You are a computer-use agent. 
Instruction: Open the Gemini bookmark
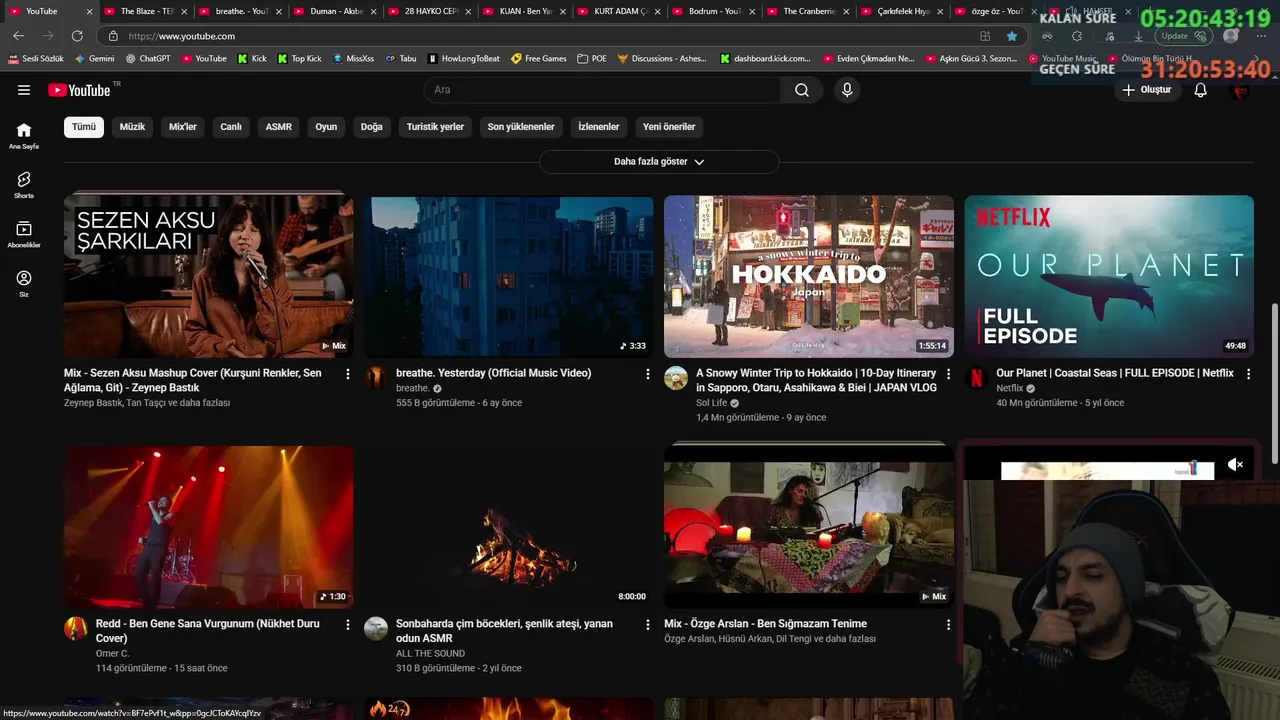(x=94, y=59)
